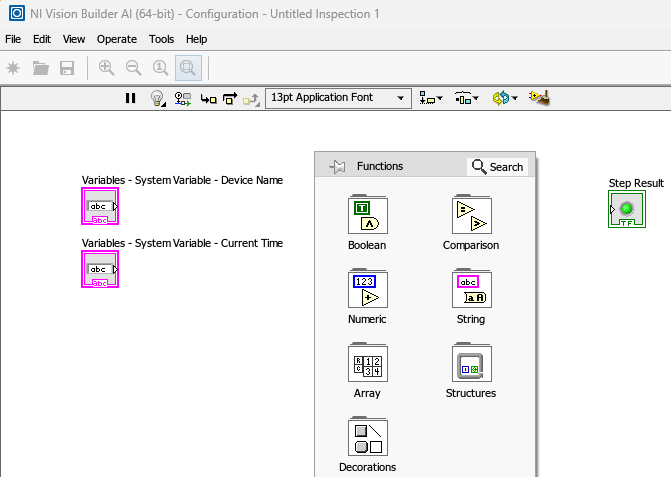This screenshot has width=671, height=477.
Task: Click the Search button in Functions palette
Action: coord(497,166)
